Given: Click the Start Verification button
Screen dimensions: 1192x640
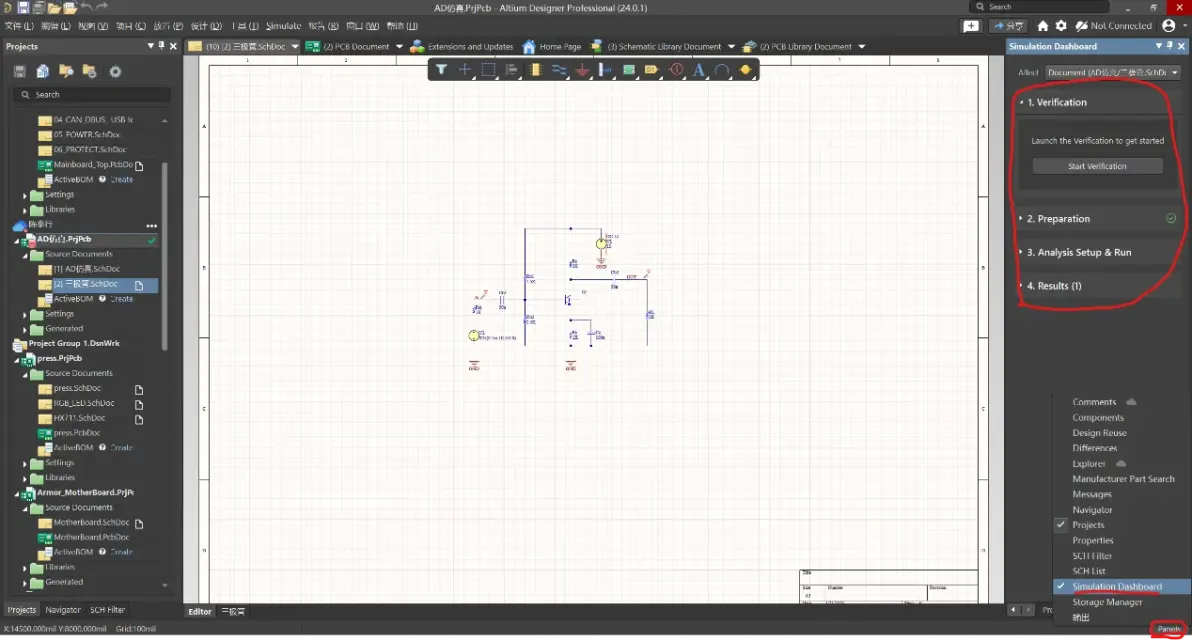Looking at the screenshot, I should click(1097, 166).
